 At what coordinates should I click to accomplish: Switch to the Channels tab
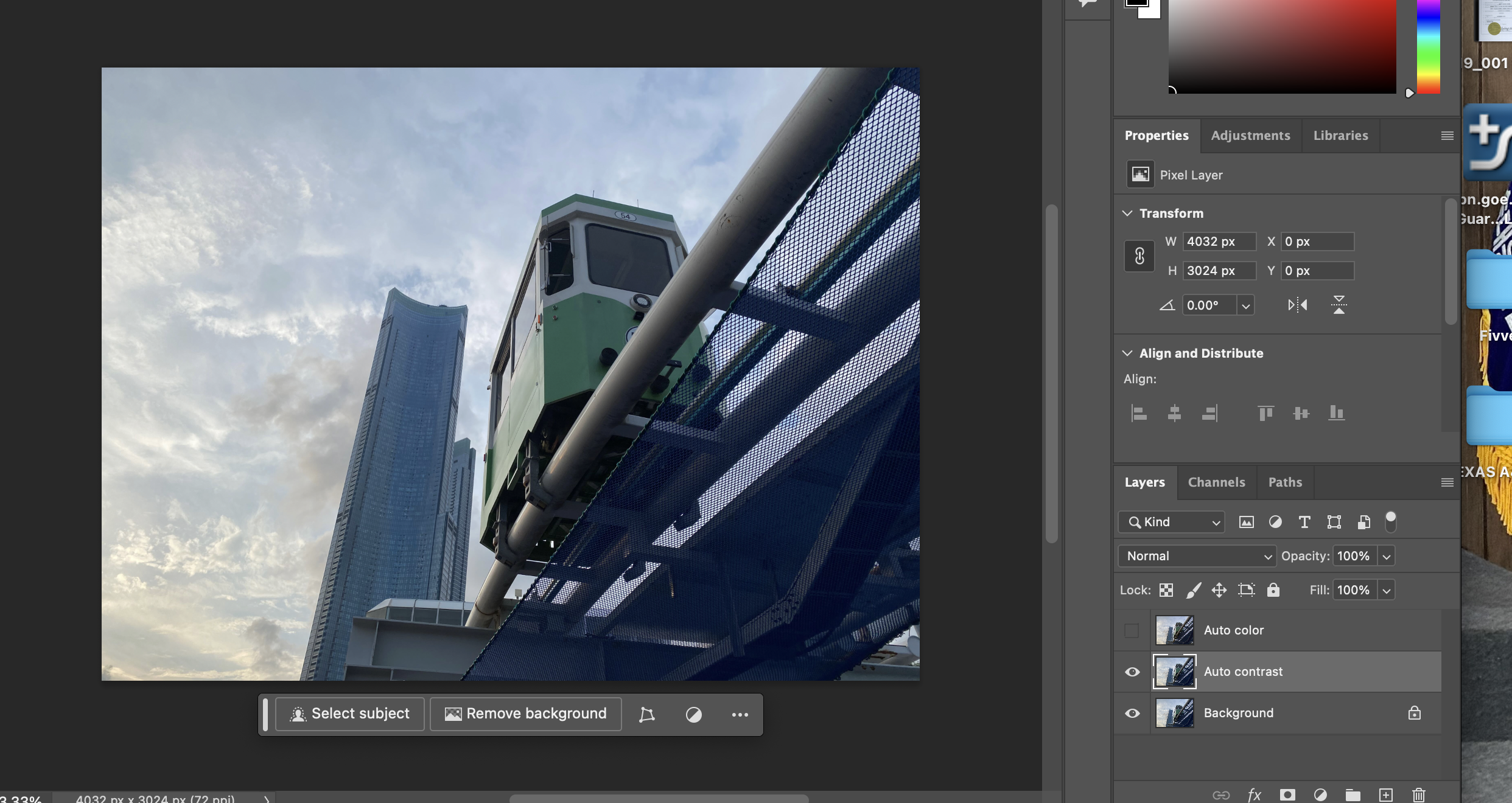pos(1216,482)
